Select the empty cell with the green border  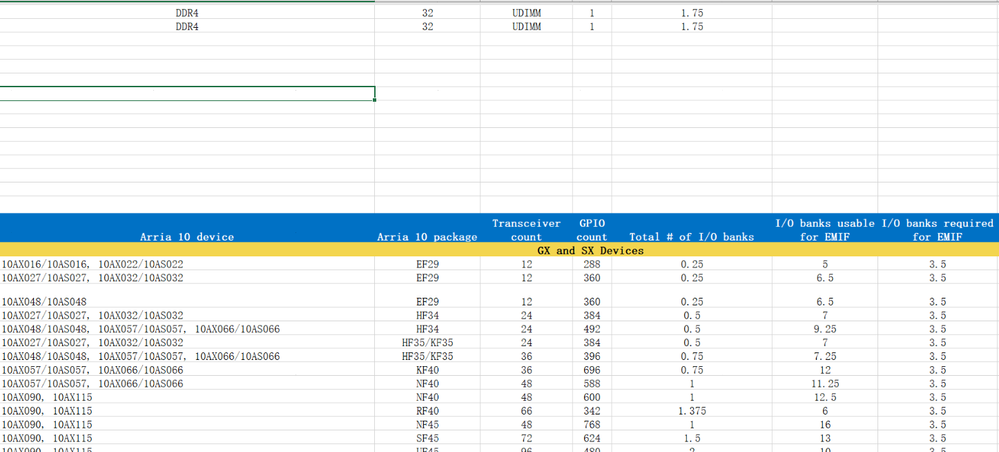click(x=187, y=93)
